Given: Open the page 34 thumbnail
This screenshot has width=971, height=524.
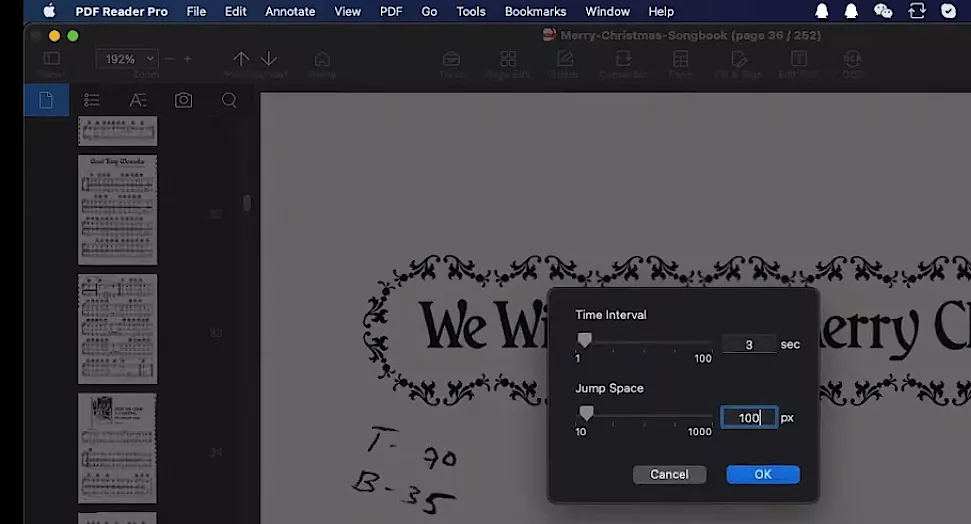Looking at the screenshot, I should click(118, 448).
